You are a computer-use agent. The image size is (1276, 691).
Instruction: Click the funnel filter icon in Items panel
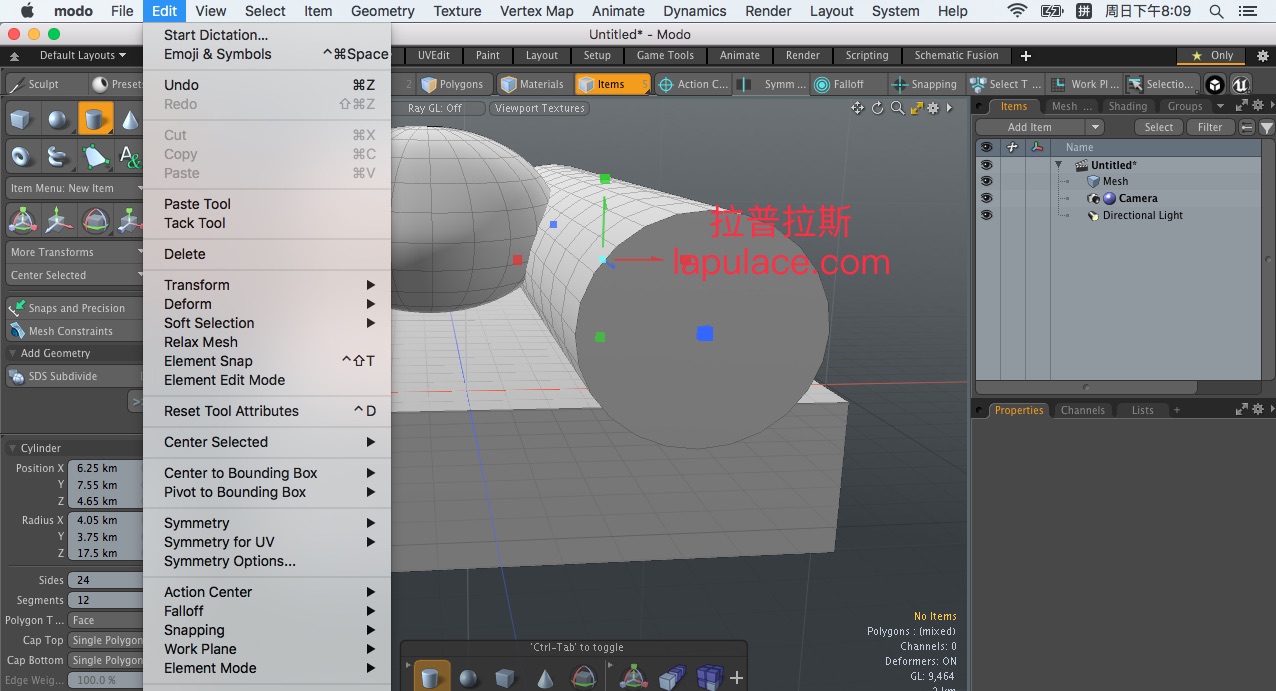pos(1266,127)
